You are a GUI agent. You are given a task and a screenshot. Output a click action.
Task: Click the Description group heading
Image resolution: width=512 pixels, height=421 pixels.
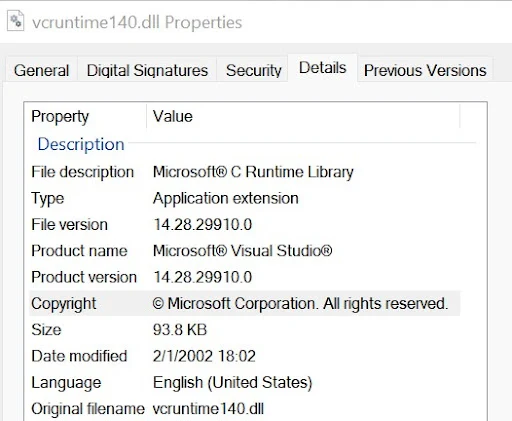[x=81, y=144]
